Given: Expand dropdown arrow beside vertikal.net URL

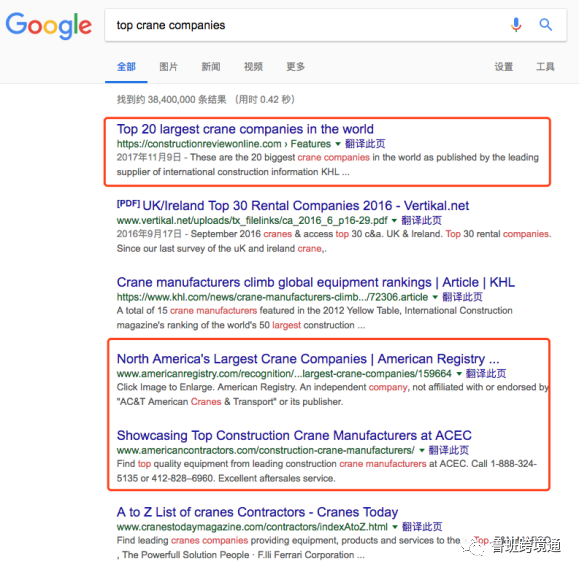Looking at the screenshot, I should tap(394, 221).
